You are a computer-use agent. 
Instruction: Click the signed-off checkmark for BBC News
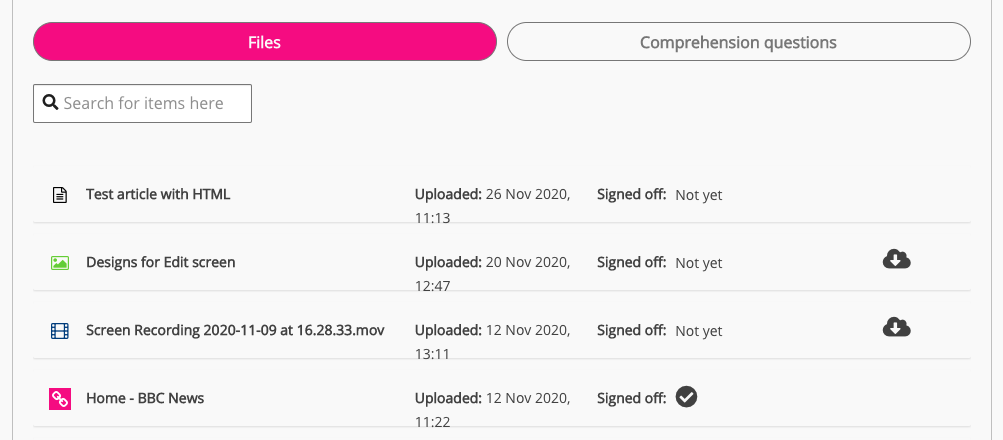point(686,397)
